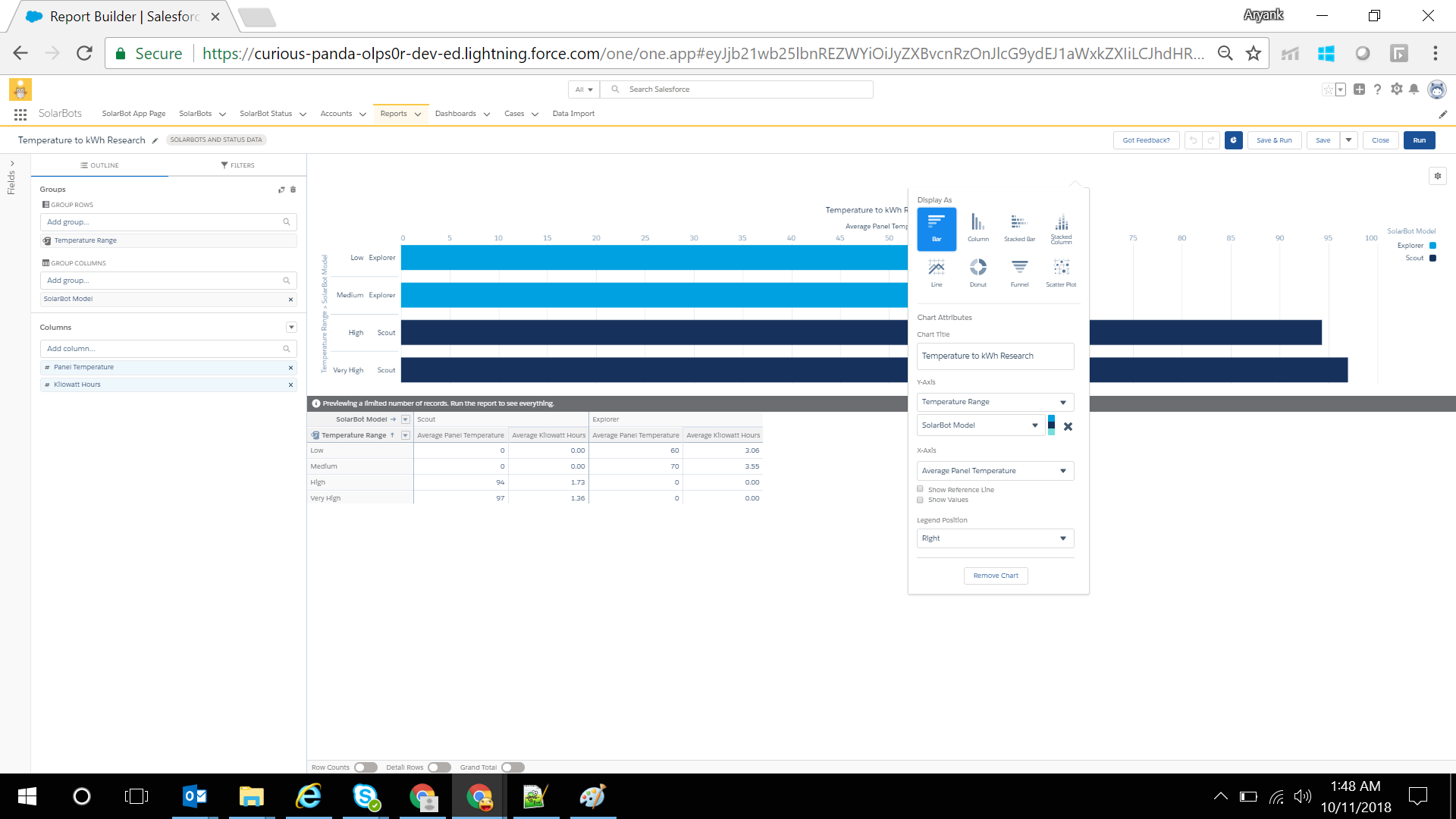Click the Chart Title text field
1456x819 pixels.
[x=995, y=356]
